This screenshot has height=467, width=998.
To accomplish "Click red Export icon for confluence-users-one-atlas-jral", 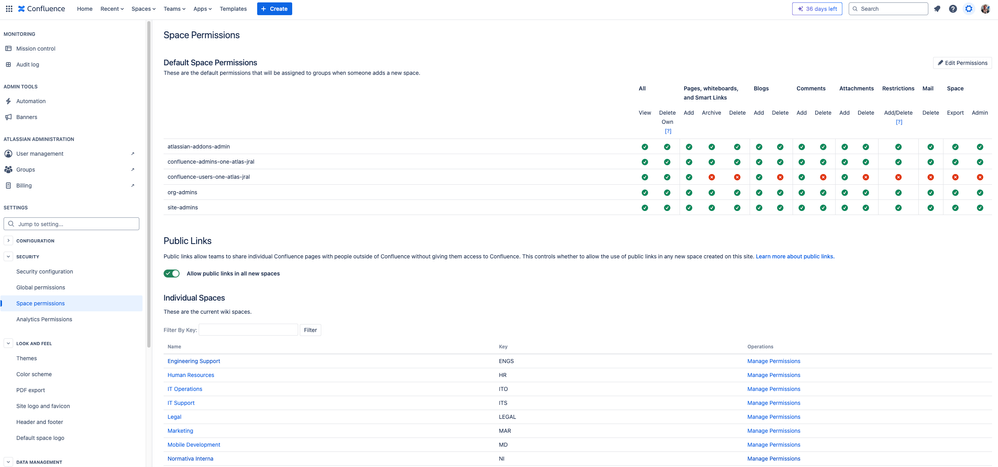I will coord(955,177).
